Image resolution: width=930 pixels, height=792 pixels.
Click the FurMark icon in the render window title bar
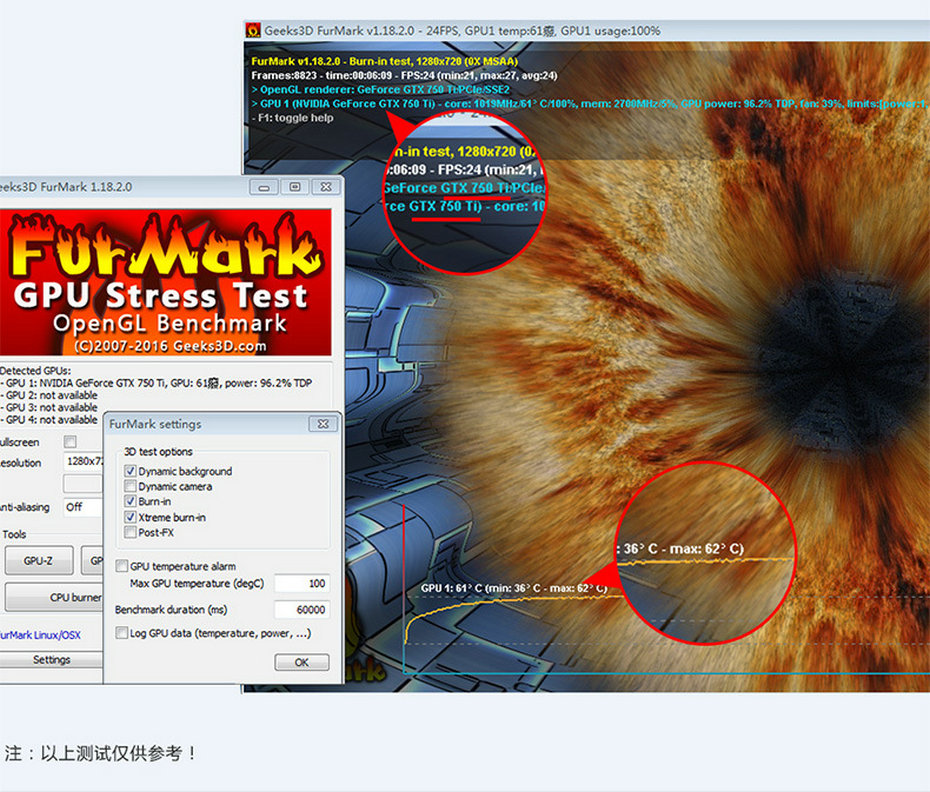coord(253,30)
